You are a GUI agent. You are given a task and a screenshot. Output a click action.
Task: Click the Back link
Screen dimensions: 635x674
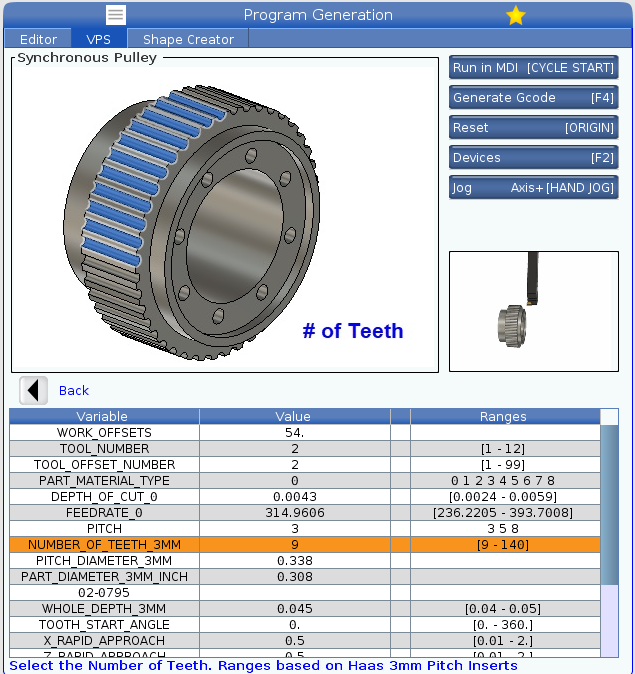74,390
